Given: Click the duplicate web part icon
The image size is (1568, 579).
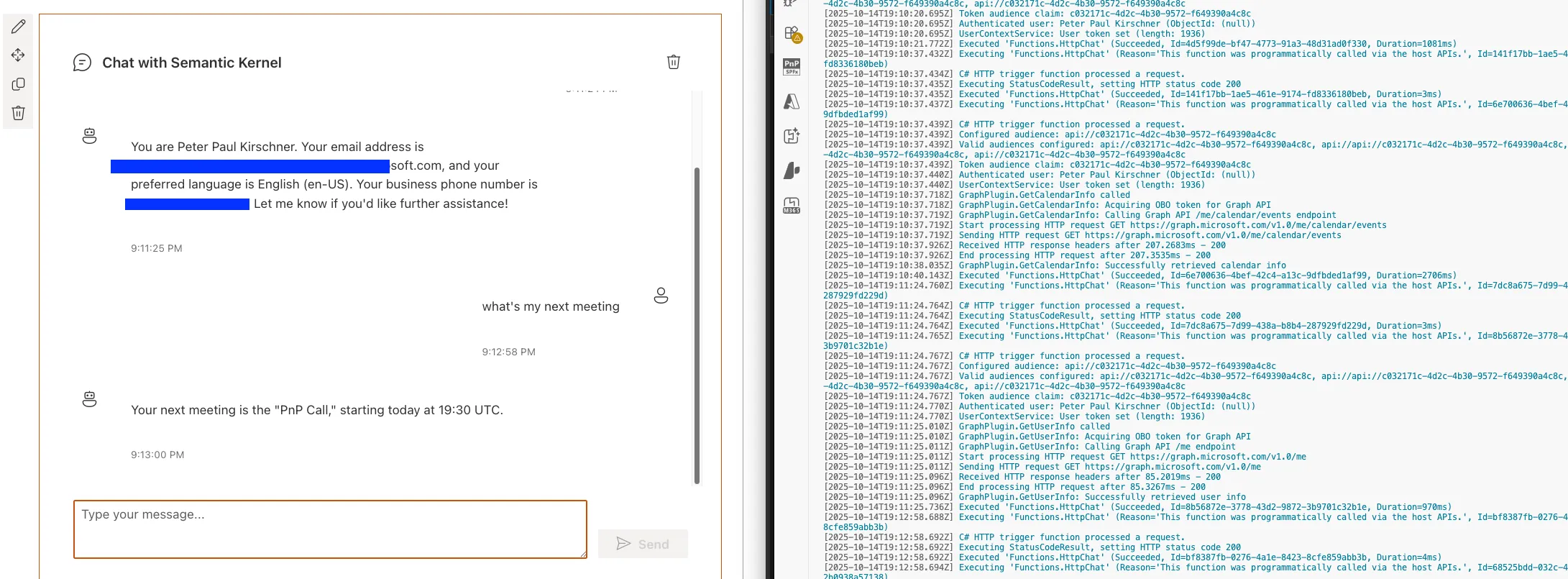Looking at the screenshot, I should [x=19, y=84].
